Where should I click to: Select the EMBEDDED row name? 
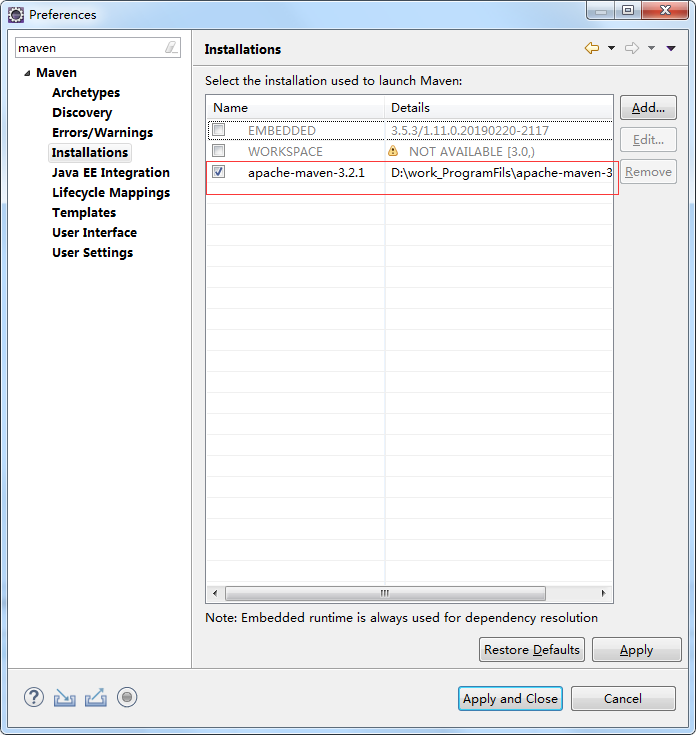click(x=282, y=131)
